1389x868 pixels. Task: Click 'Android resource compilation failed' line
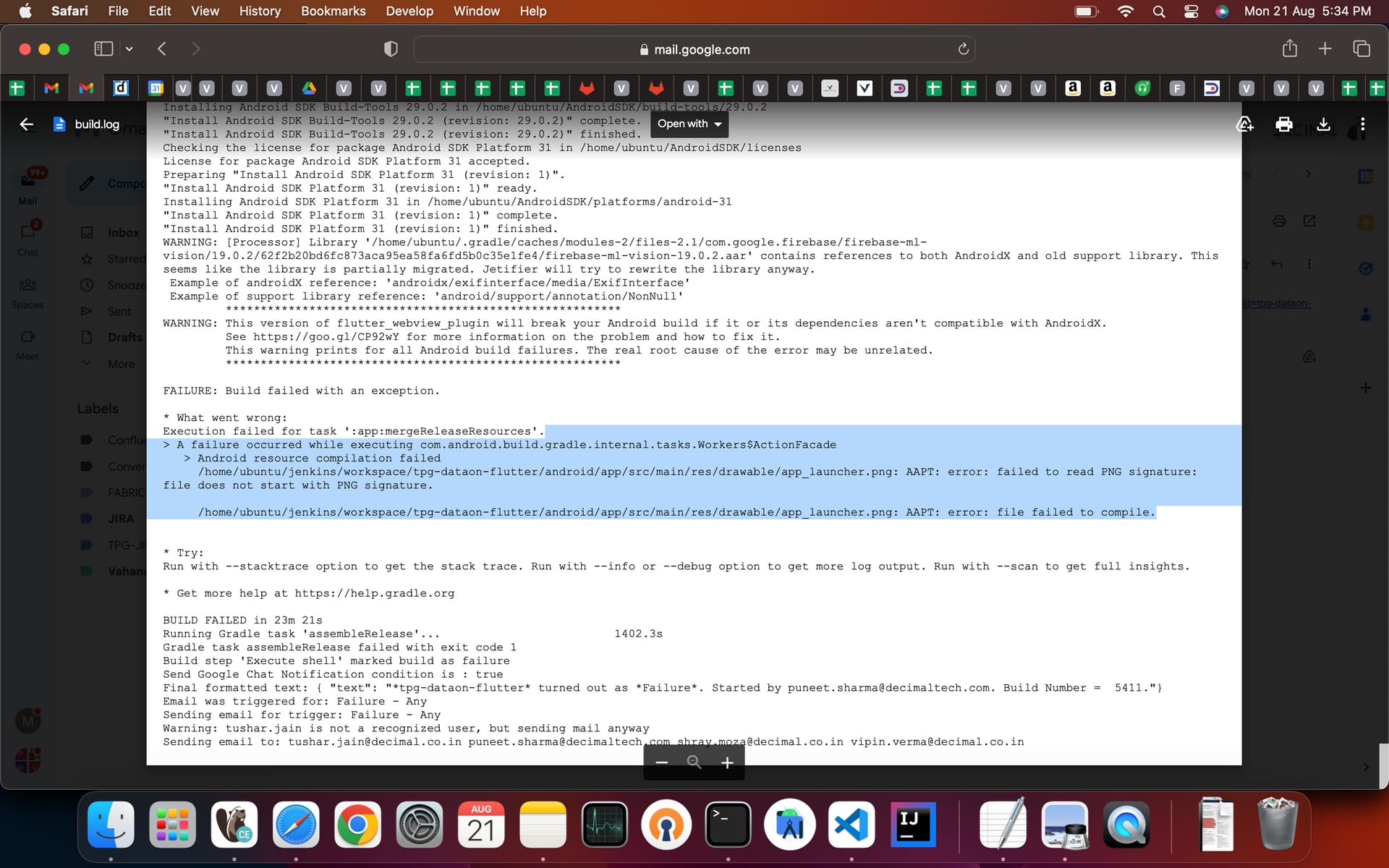click(x=319, y=458)
